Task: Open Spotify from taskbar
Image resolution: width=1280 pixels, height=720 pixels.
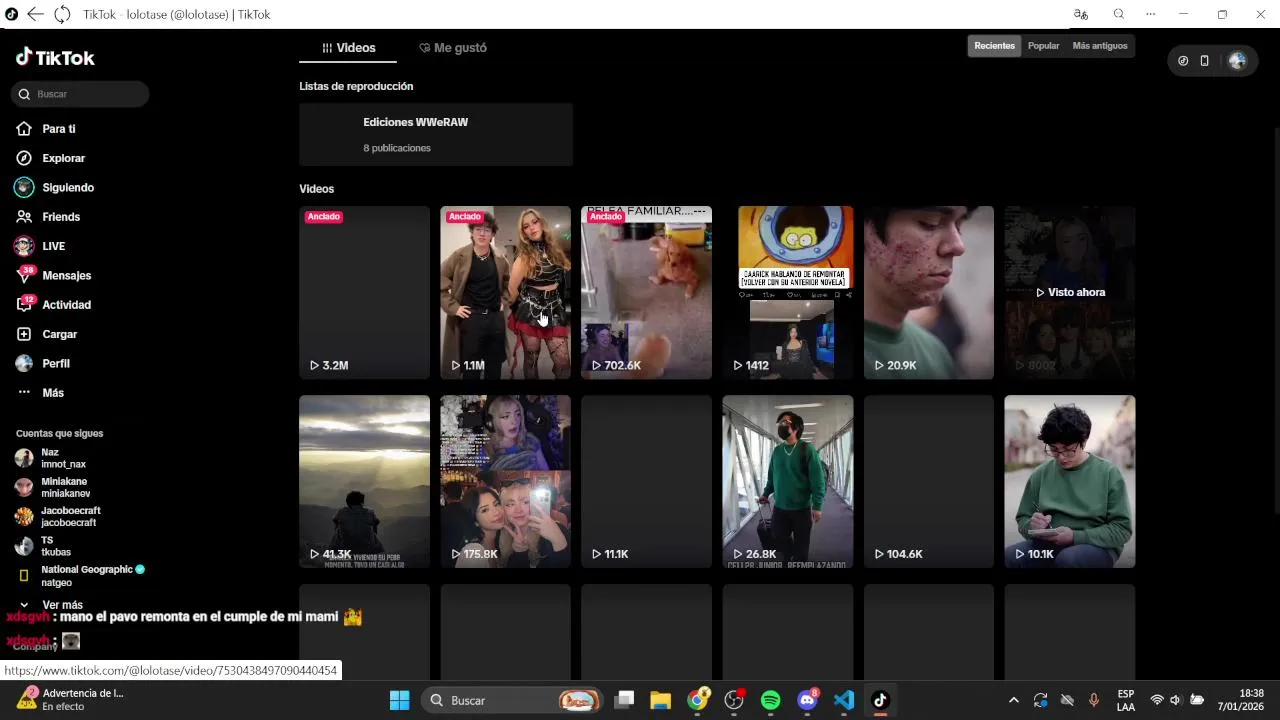Action: click(x=770, y=700)
